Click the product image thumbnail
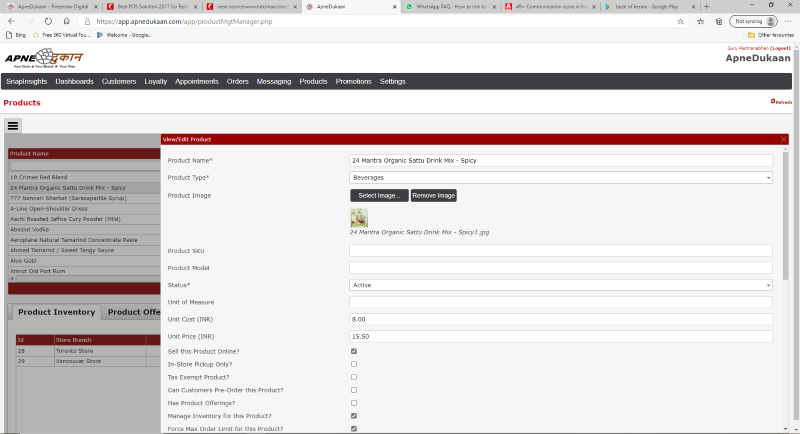Image resolution: width=800 pixels, height=434 pixels. point(358,217)
